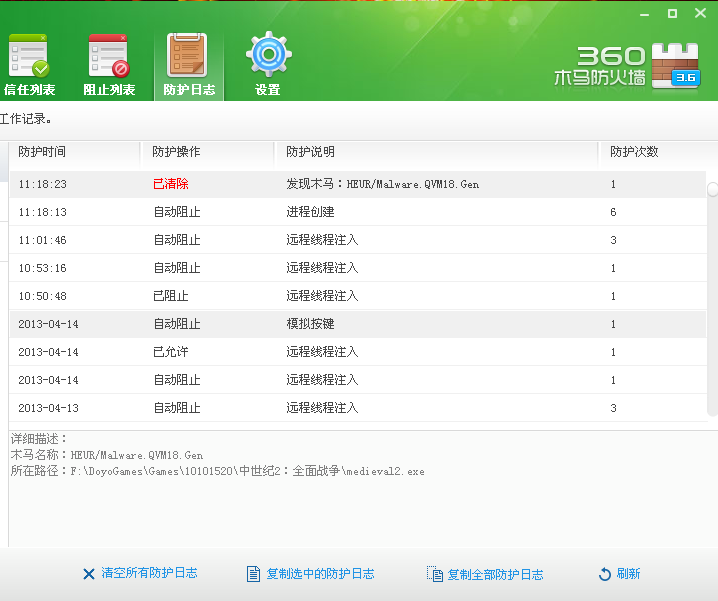Select the 10:53:16 log row time

tap(43, 268)
